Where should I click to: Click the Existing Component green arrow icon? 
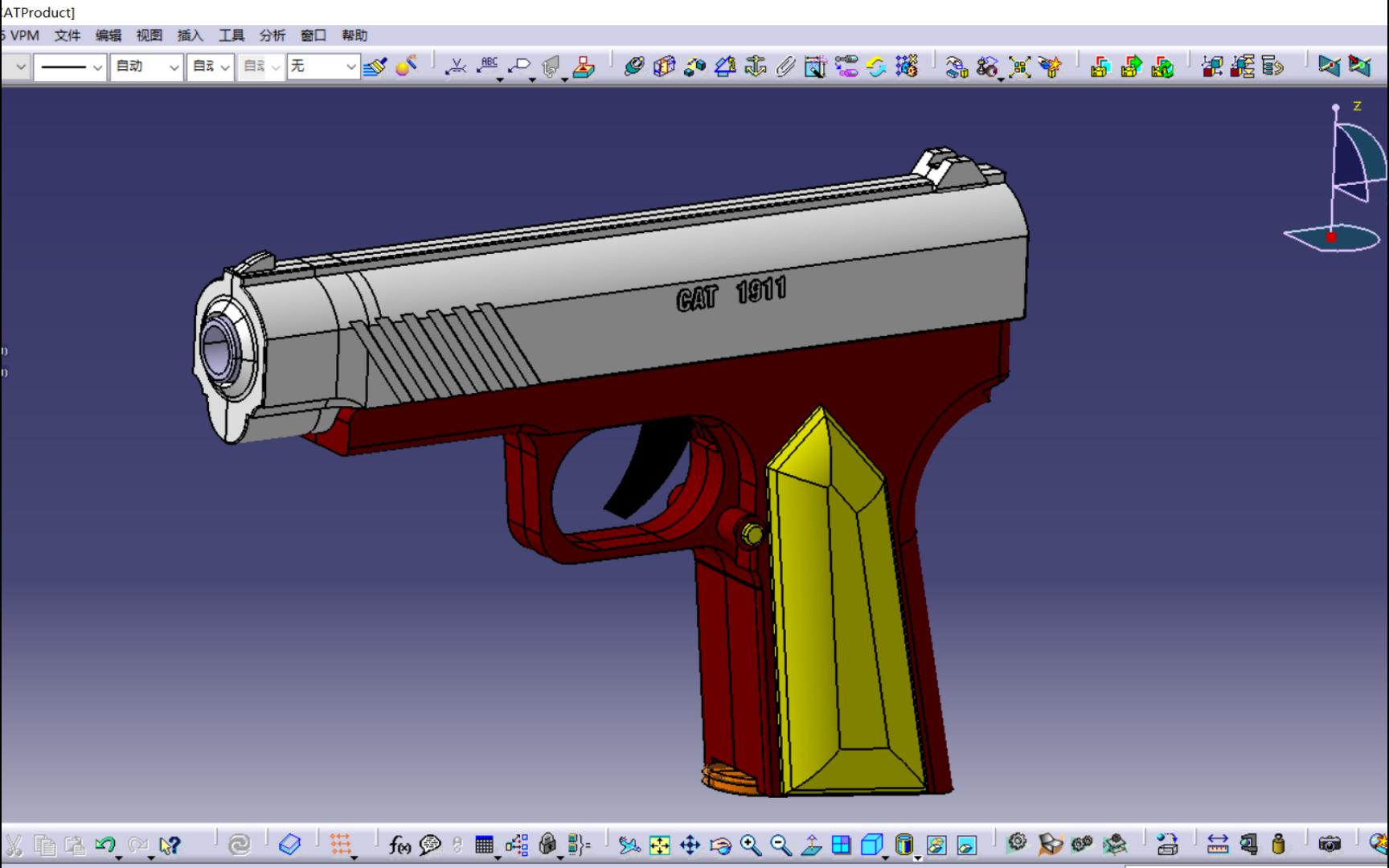point(1132,67)
